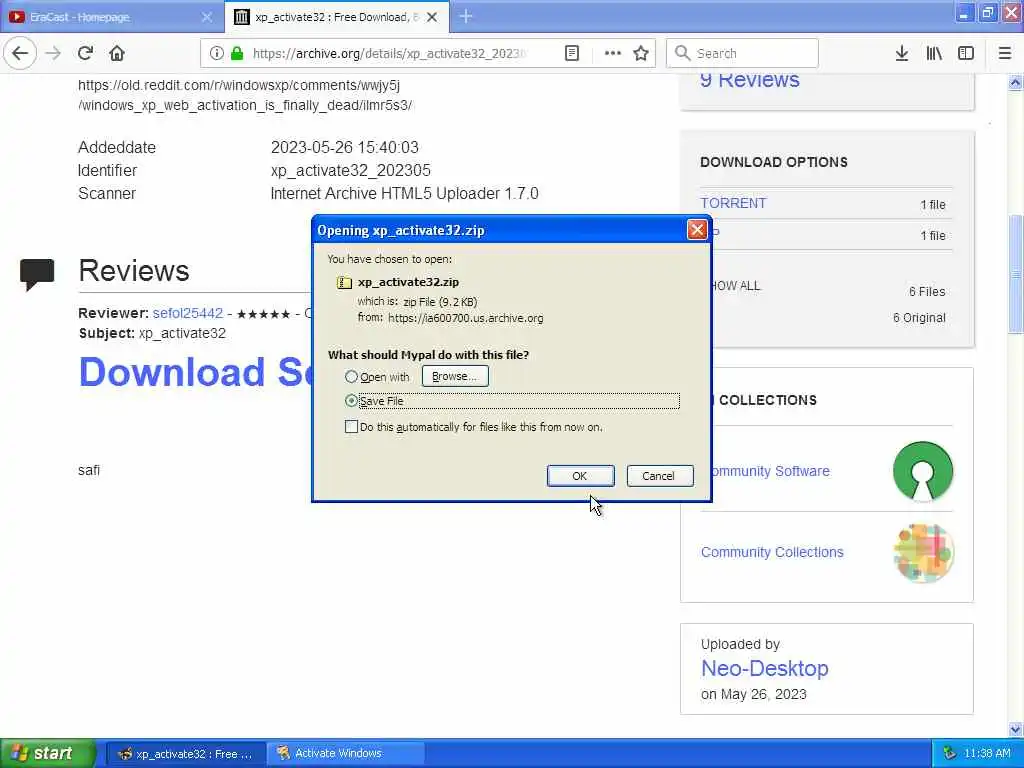Screen dimensions: 1024x768
Task: Open the 9 Reviews link
Action: [750, 80]
